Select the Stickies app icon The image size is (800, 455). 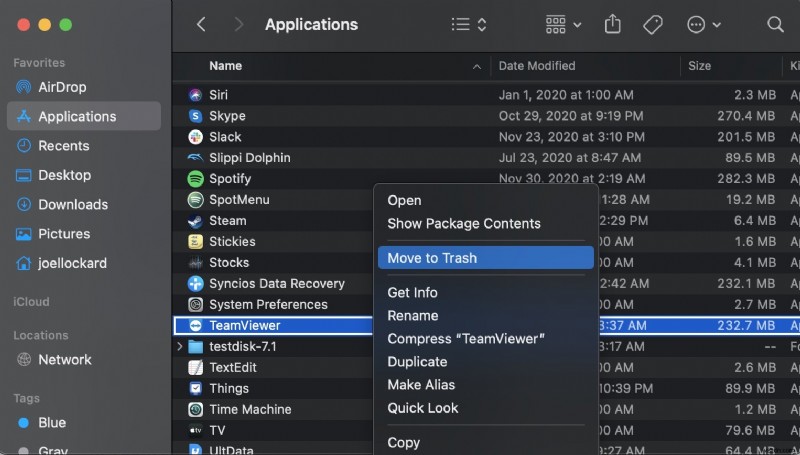coord(195,242)
